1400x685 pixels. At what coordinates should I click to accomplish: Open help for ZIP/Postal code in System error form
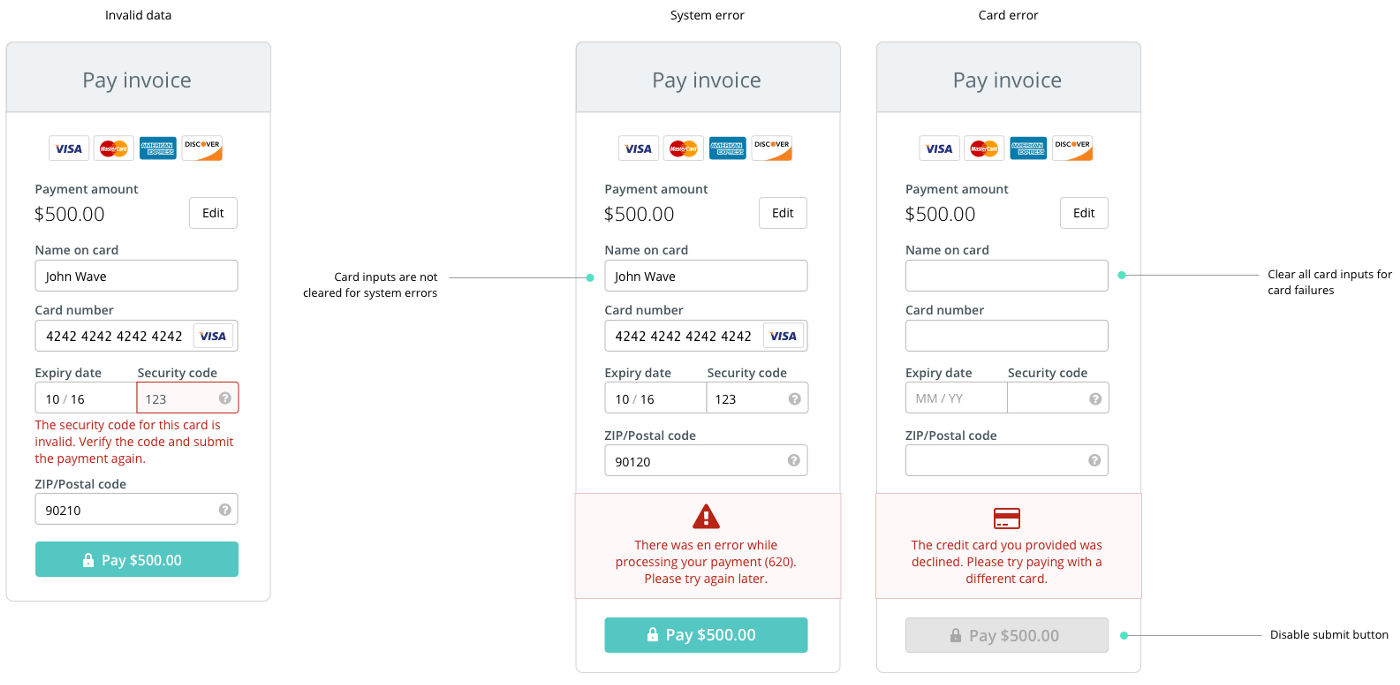[x=793, y=460]
